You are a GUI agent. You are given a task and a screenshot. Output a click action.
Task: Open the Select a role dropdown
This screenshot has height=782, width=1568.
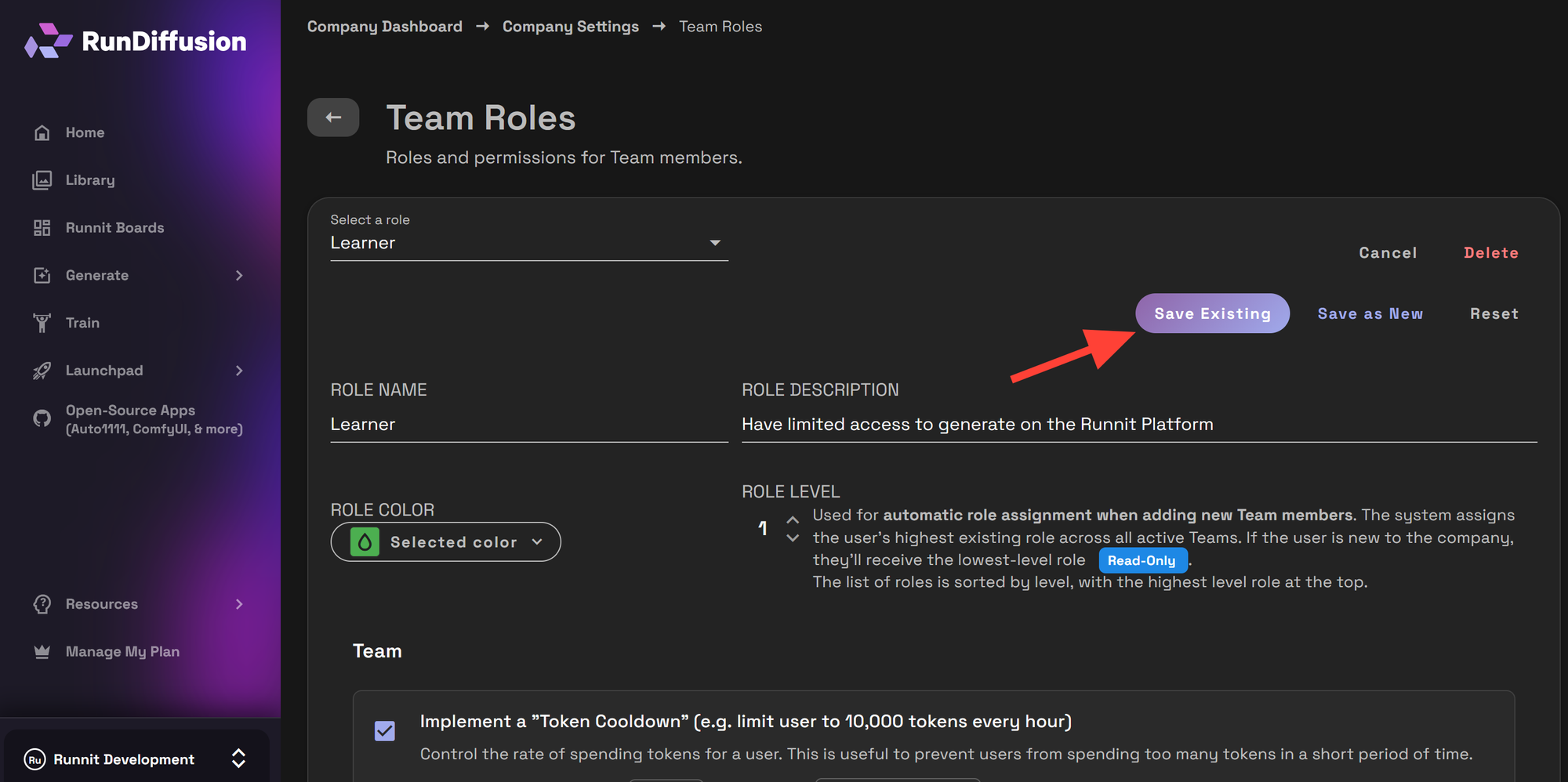(528, 243)
